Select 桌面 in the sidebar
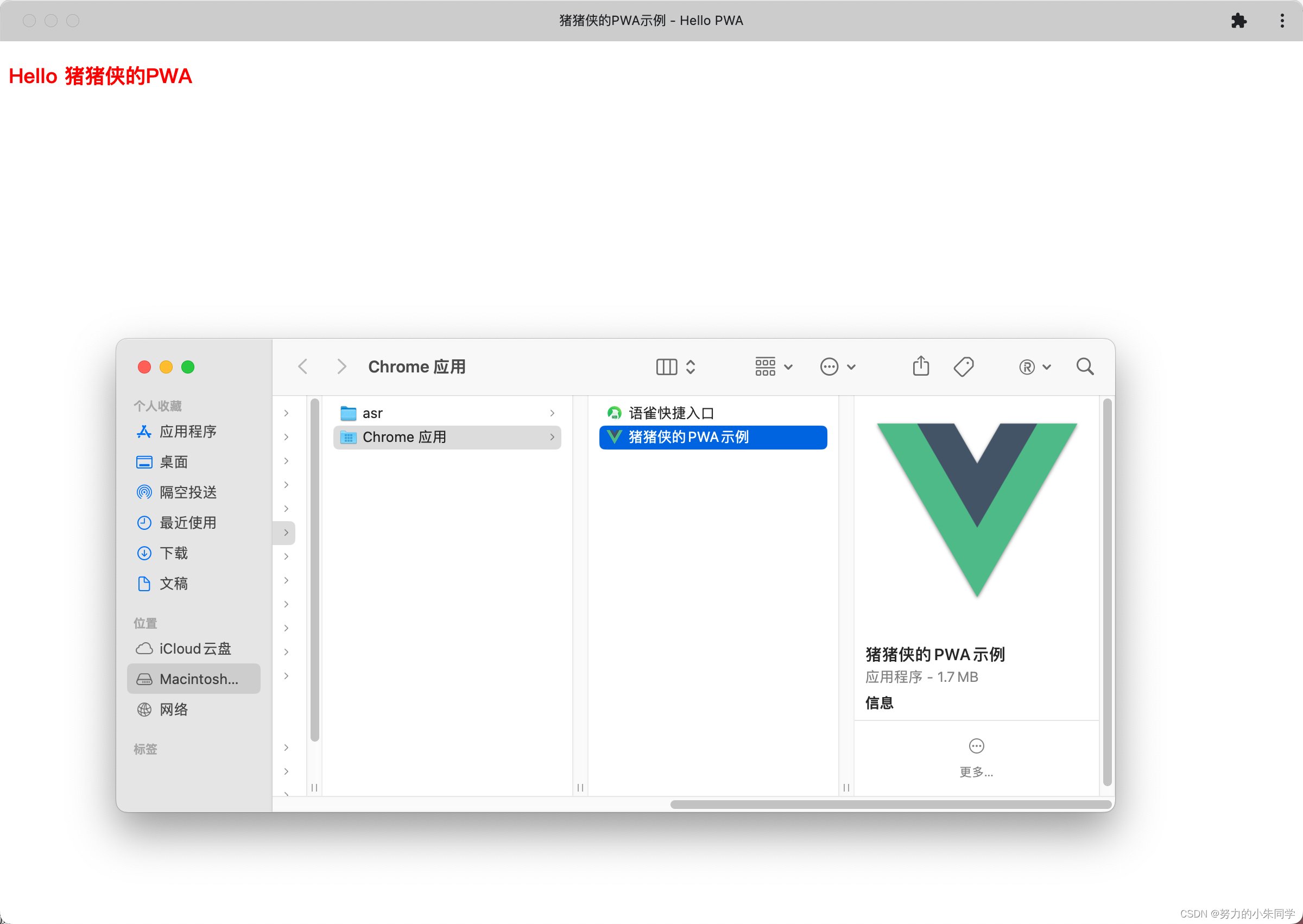 [193, 462]
